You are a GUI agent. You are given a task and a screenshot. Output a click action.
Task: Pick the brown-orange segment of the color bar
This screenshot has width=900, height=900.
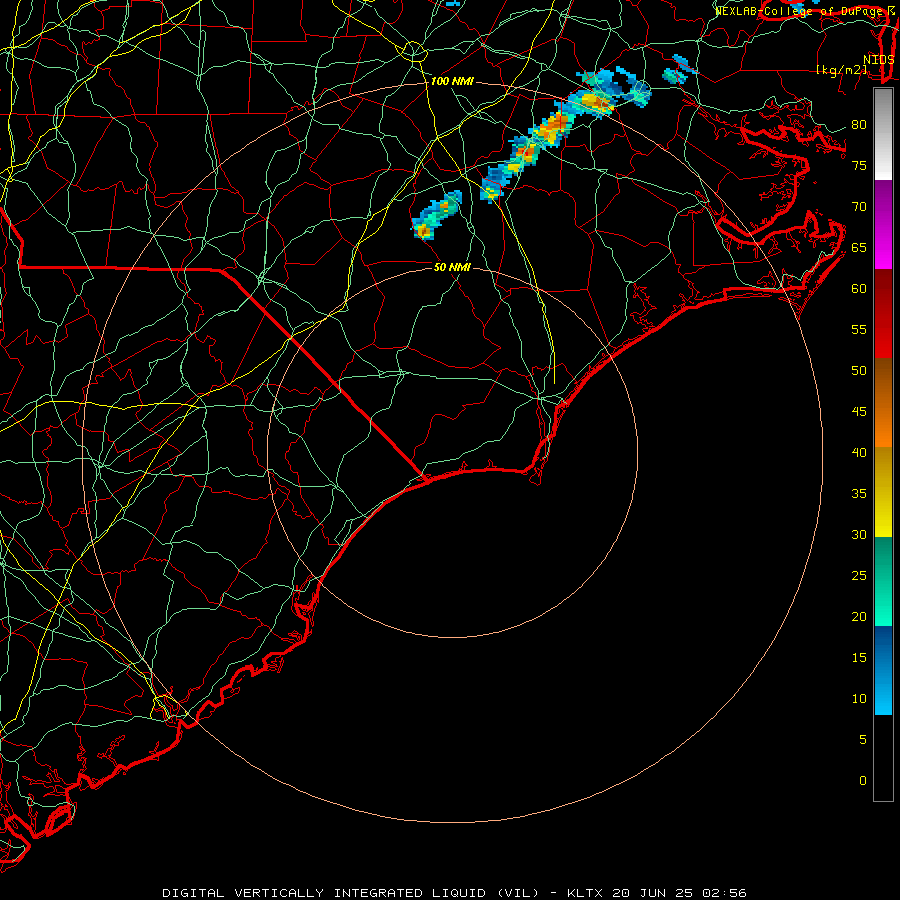coord(883,402)
